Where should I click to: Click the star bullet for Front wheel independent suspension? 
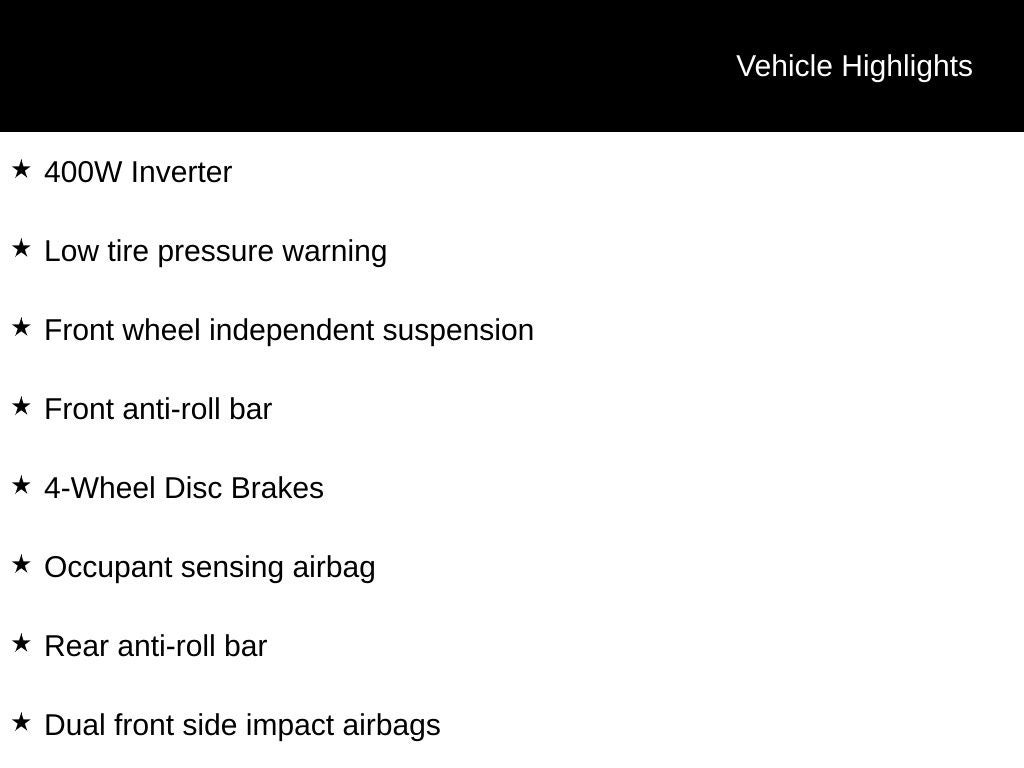[21, 327]
